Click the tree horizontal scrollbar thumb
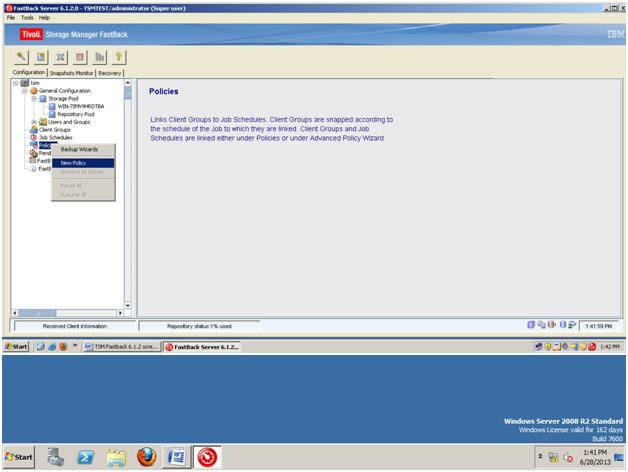This screenshot has height=472, width=628. (x=37, y=313)
